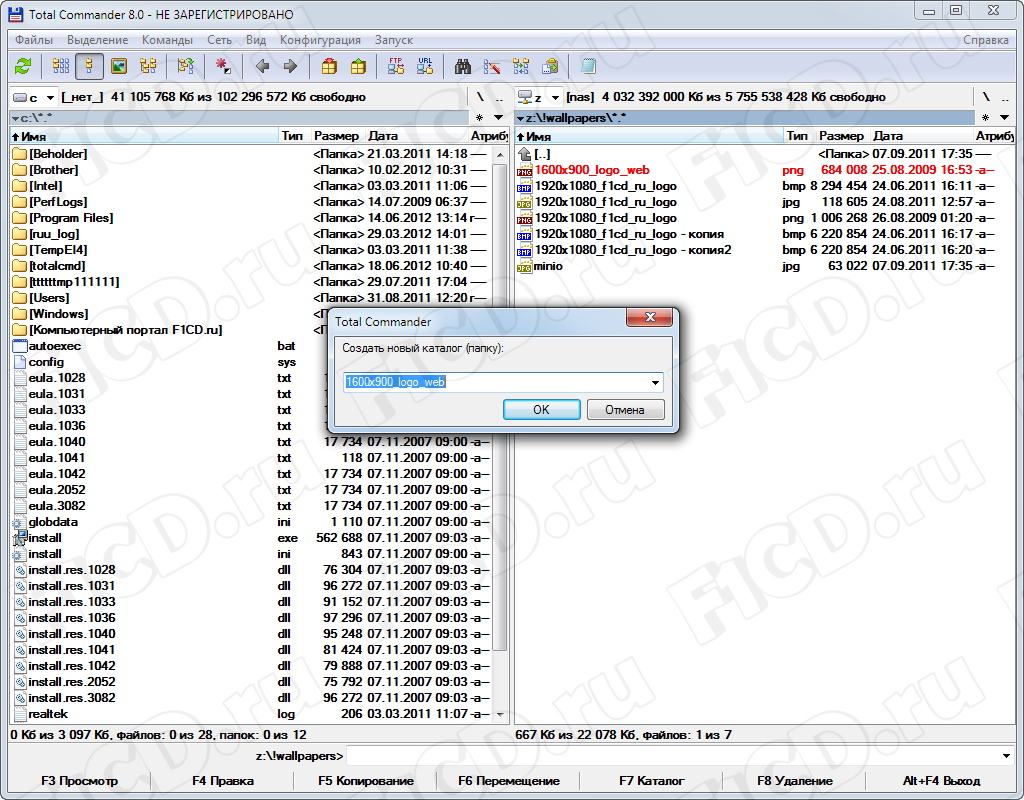This screenshot has height=800, width=1024.
Task: Open left panel favorites asterisk button
Action: click(x=480, y=118)
